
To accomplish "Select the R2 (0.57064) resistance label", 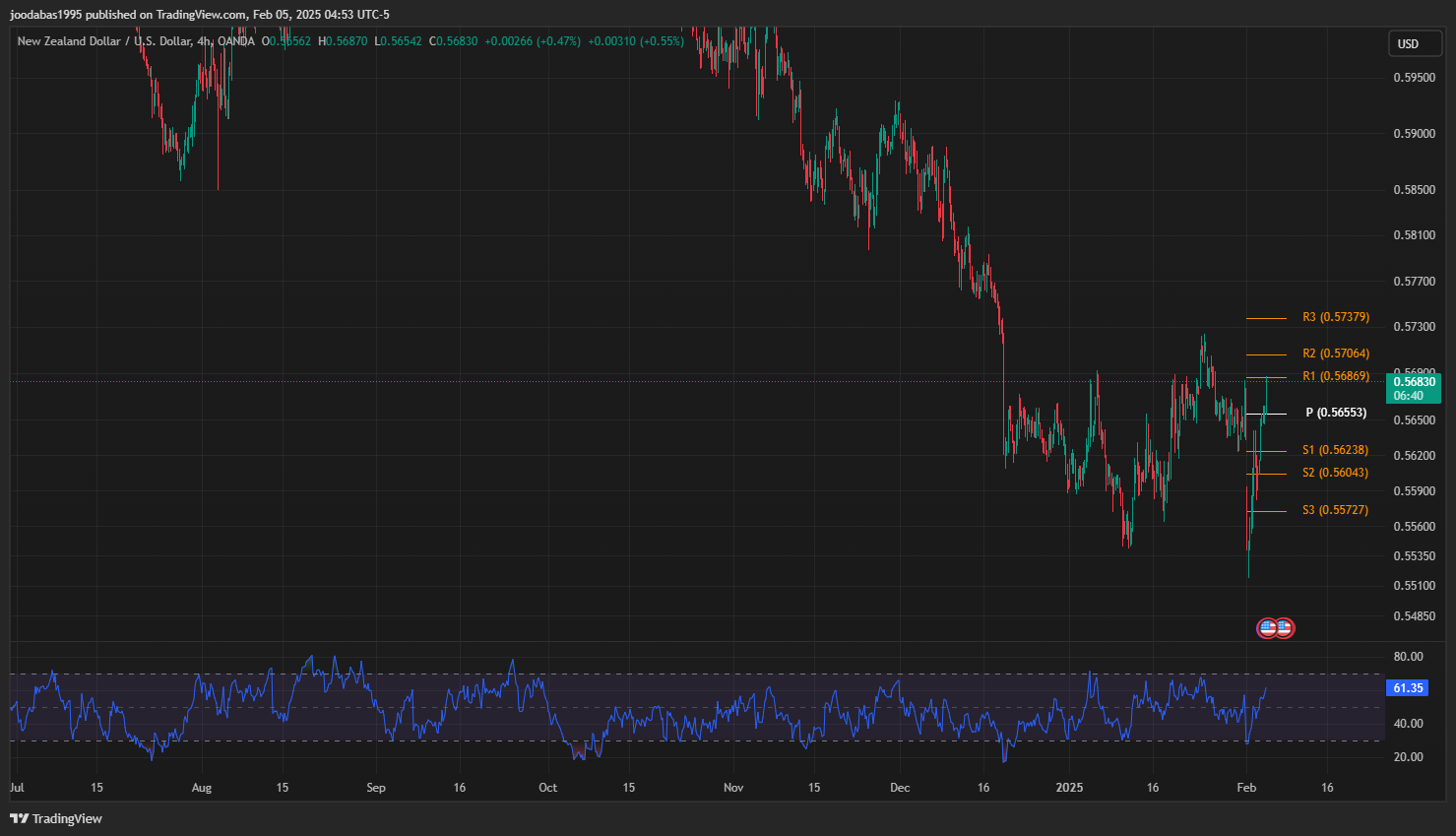I will [1335, 354].
